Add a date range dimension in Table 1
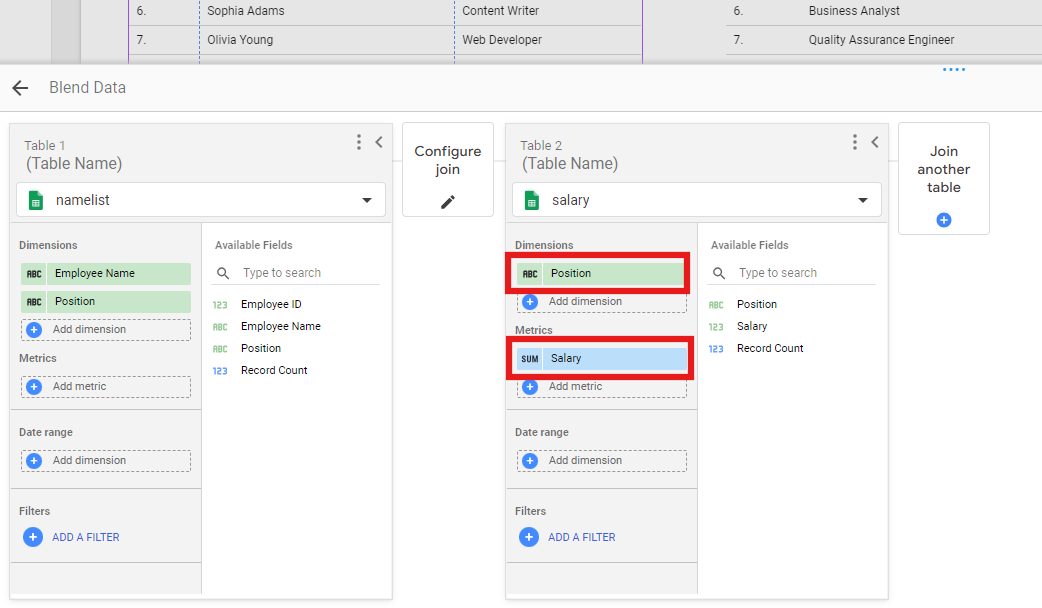Viewport: 1042px width, 608px height. [105, 460]
